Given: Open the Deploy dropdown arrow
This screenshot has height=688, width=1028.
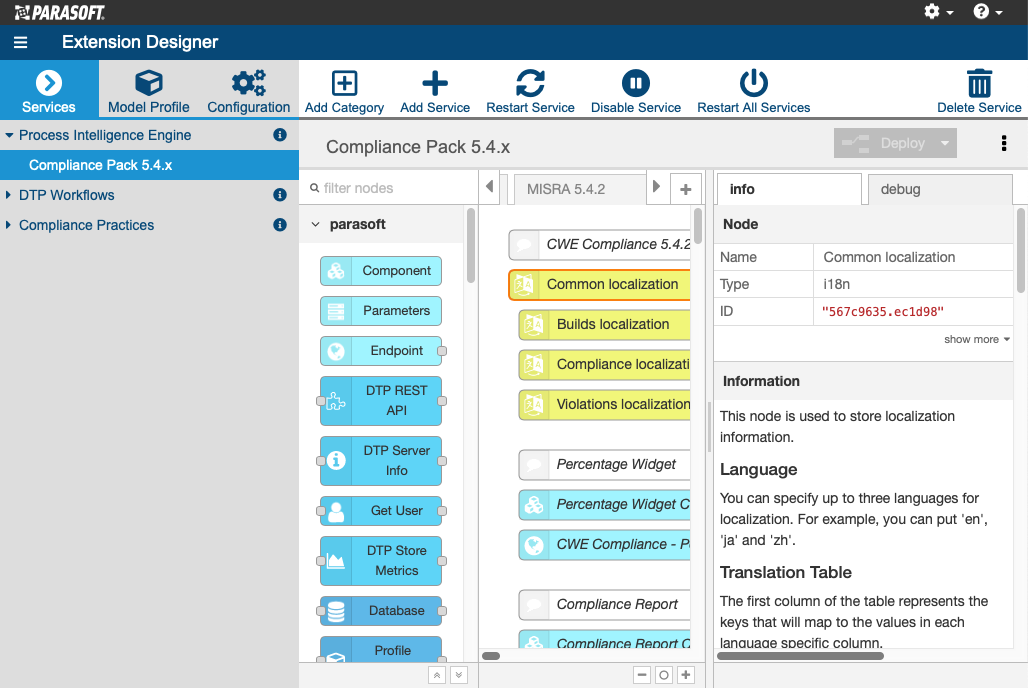Looking at the screenshot, I should pos(945,143).
